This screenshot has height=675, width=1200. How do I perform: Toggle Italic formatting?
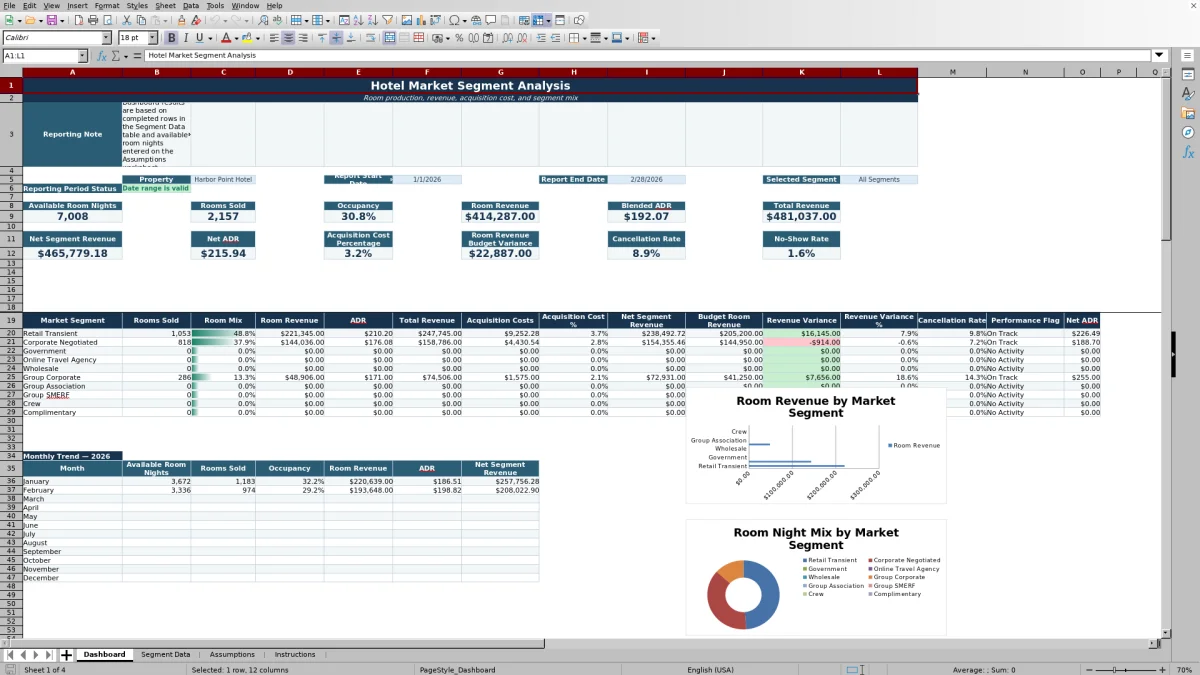[x=186, y=38]
